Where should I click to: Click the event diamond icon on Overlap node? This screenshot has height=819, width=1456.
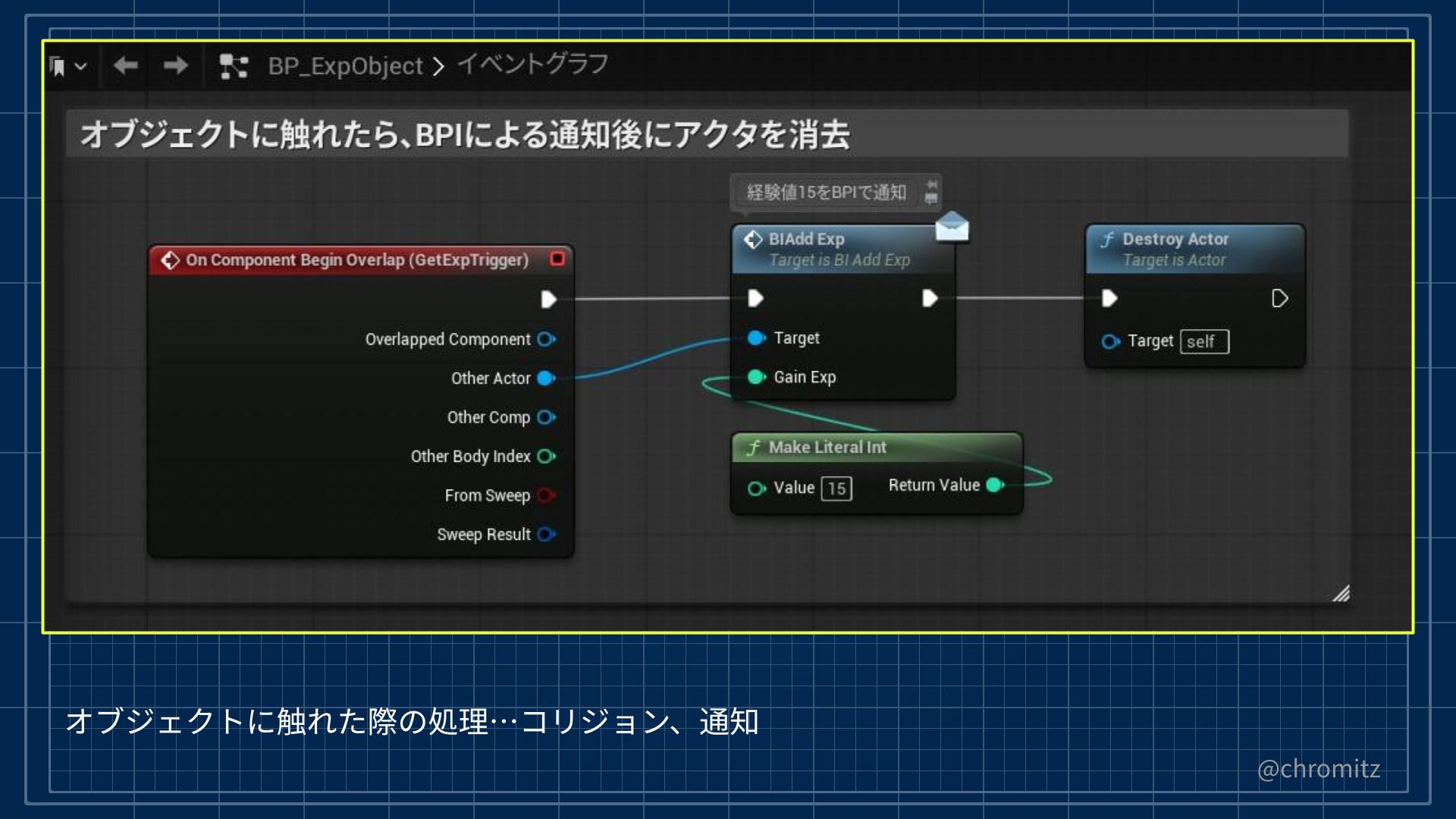(x=170, y=260)
